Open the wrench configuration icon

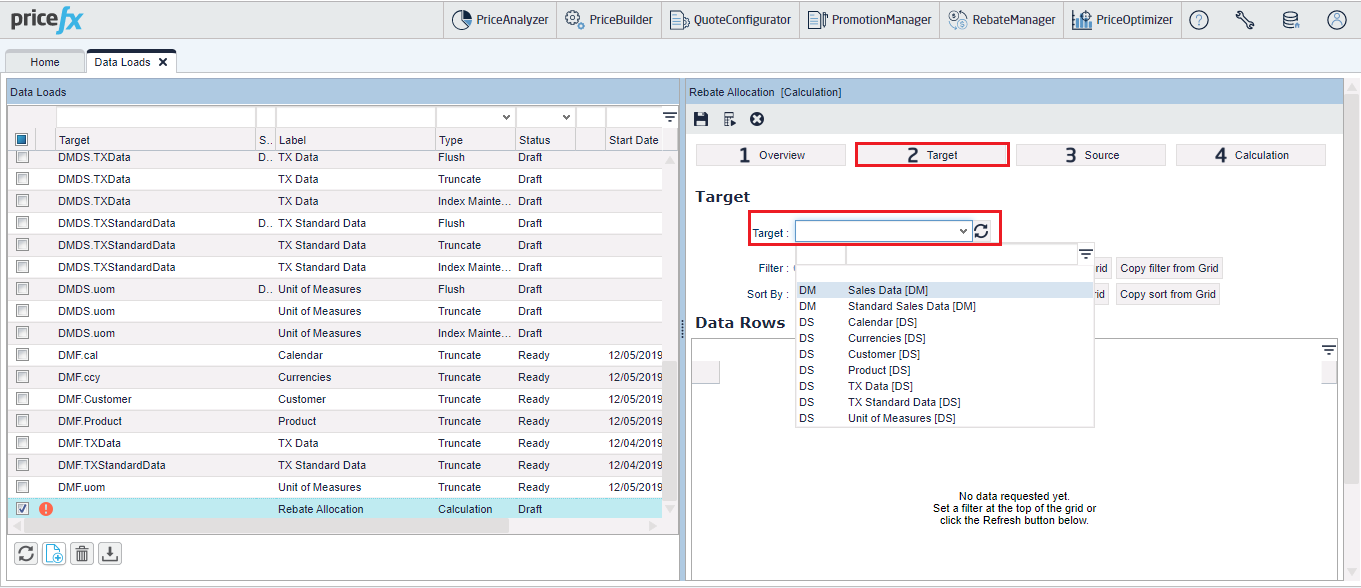[x=1244, y=20]
